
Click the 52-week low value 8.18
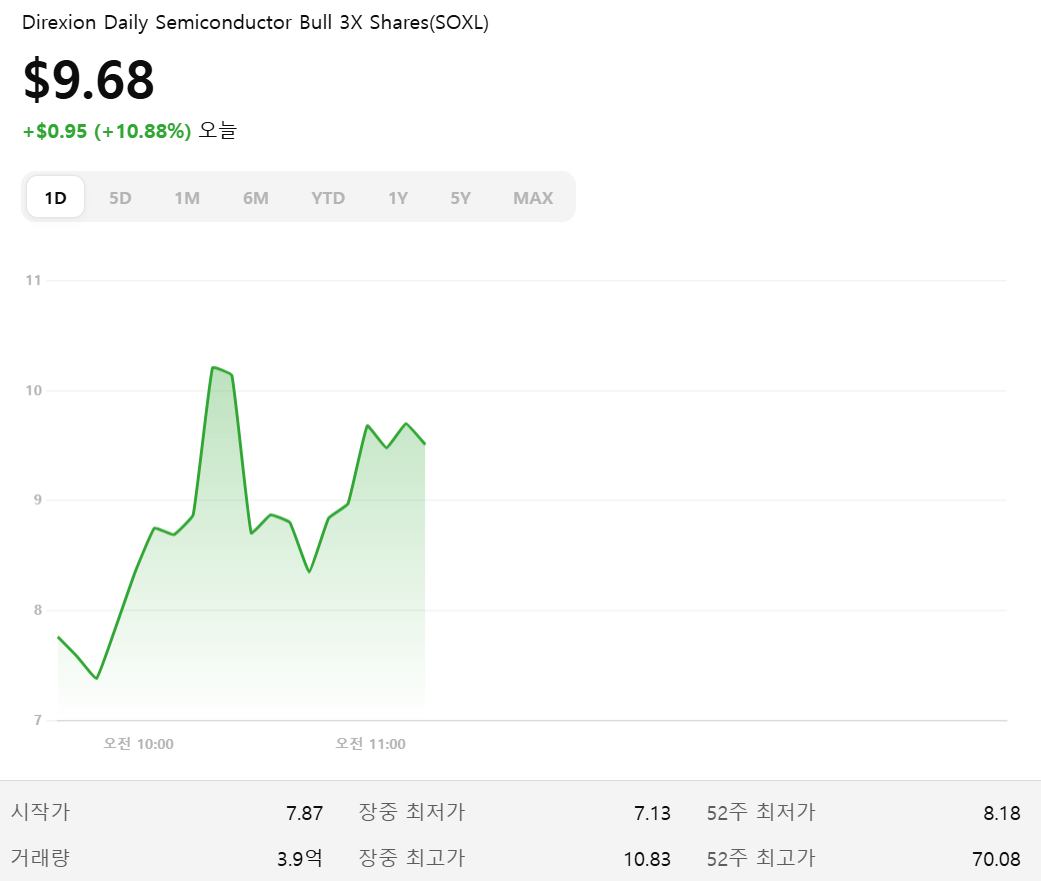(x=1002, y=813)
